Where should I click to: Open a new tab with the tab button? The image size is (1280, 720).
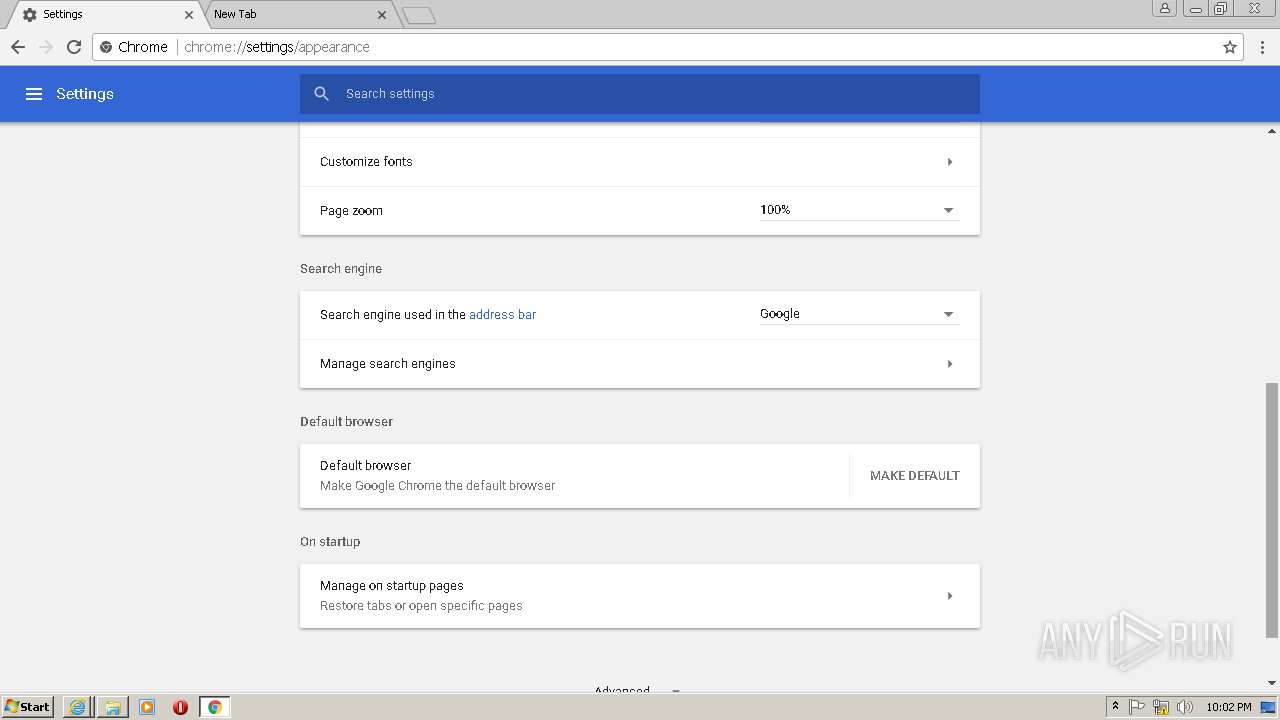(419, 15)
